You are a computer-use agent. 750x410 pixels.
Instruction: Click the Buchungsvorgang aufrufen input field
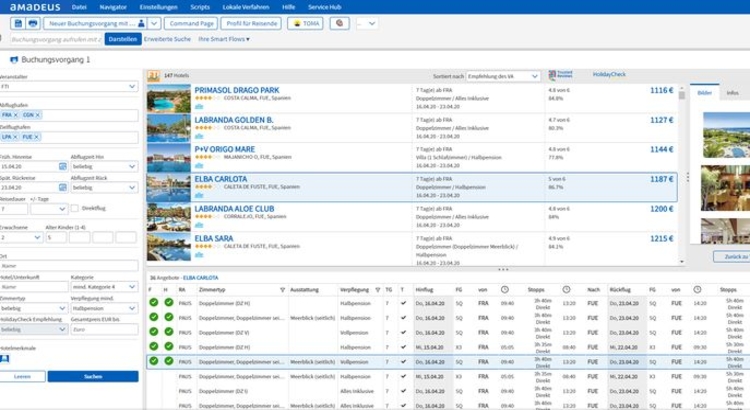56,39
